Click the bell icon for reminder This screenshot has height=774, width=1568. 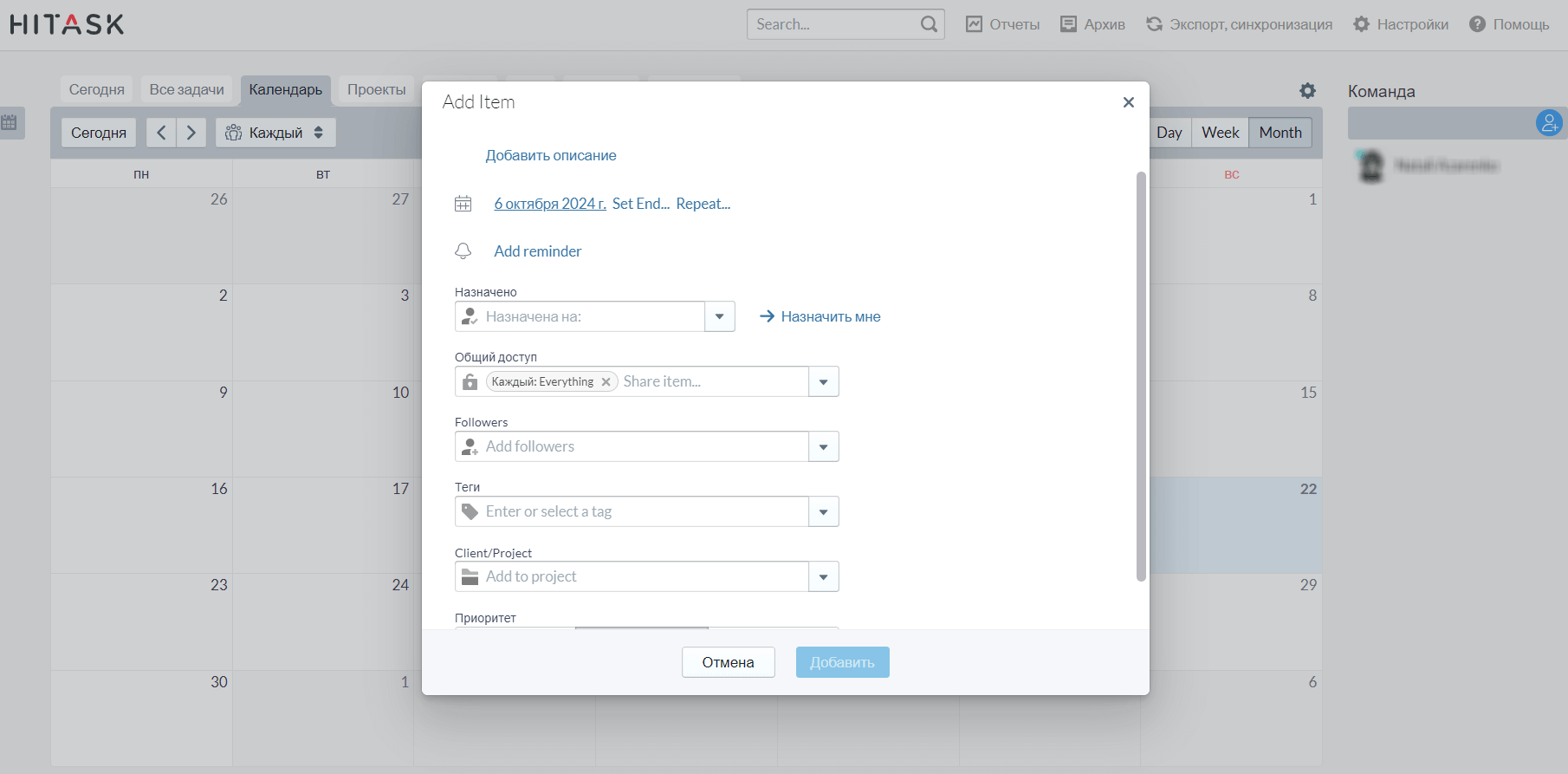[x=463, y=251]
